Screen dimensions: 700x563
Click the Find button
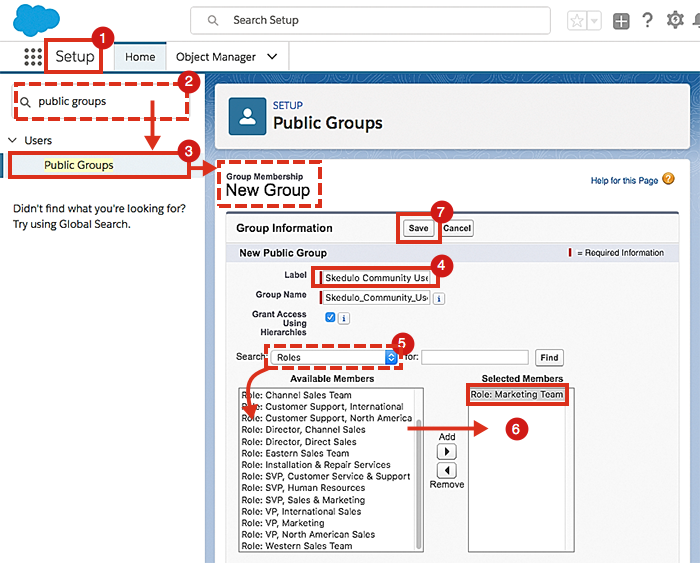point(549,357)
